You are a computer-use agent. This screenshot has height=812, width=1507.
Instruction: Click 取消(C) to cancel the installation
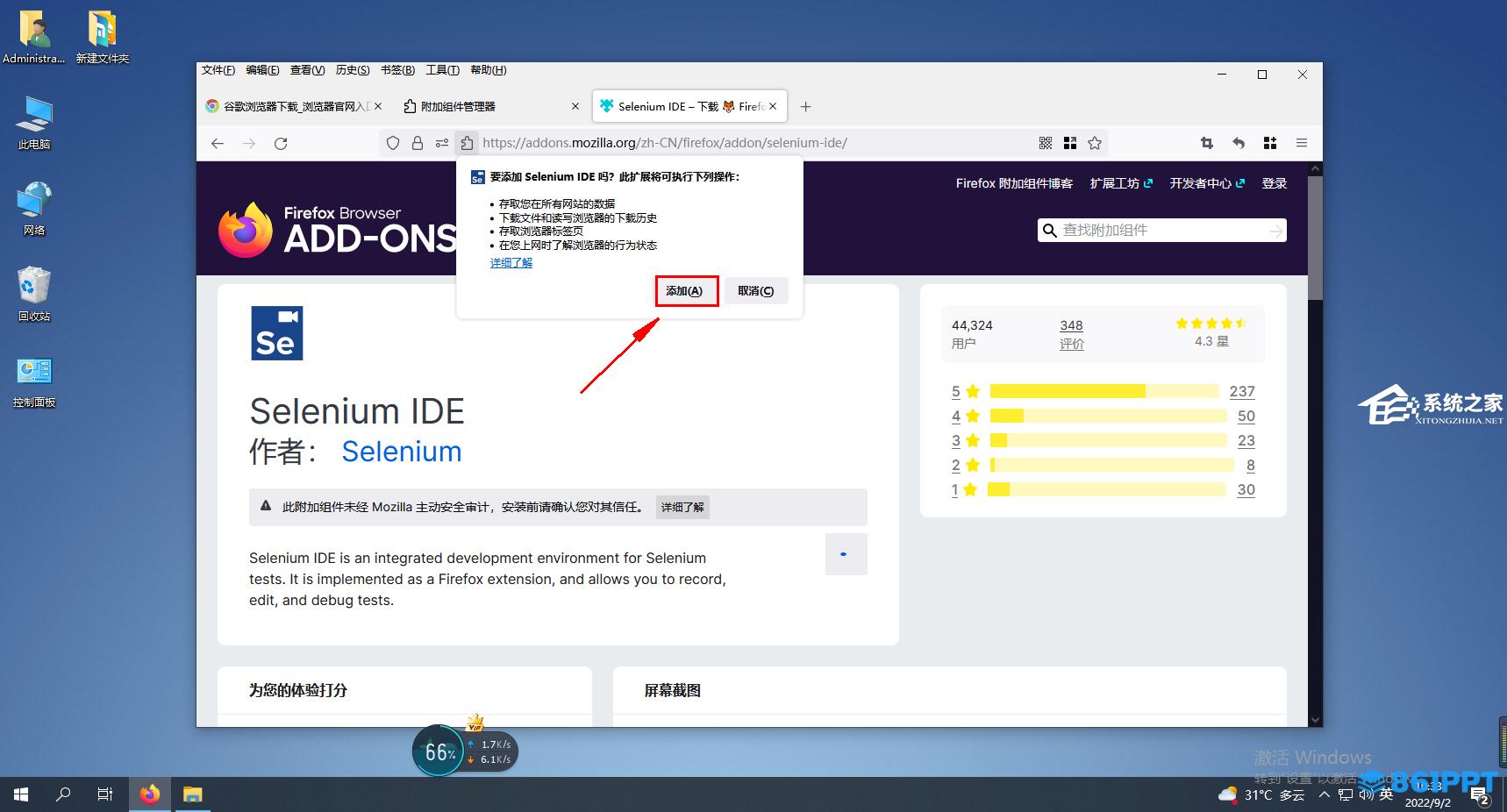tap(755, 291)
